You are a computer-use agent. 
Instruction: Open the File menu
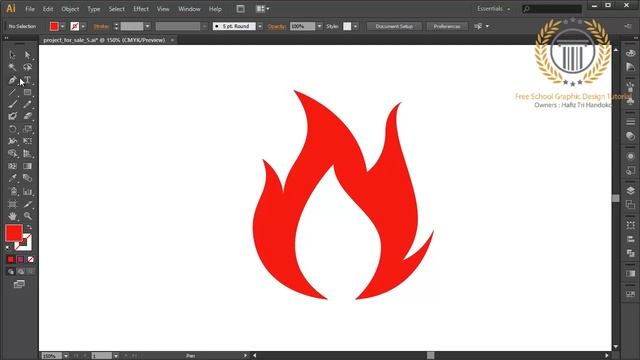[x=30, y=9]
